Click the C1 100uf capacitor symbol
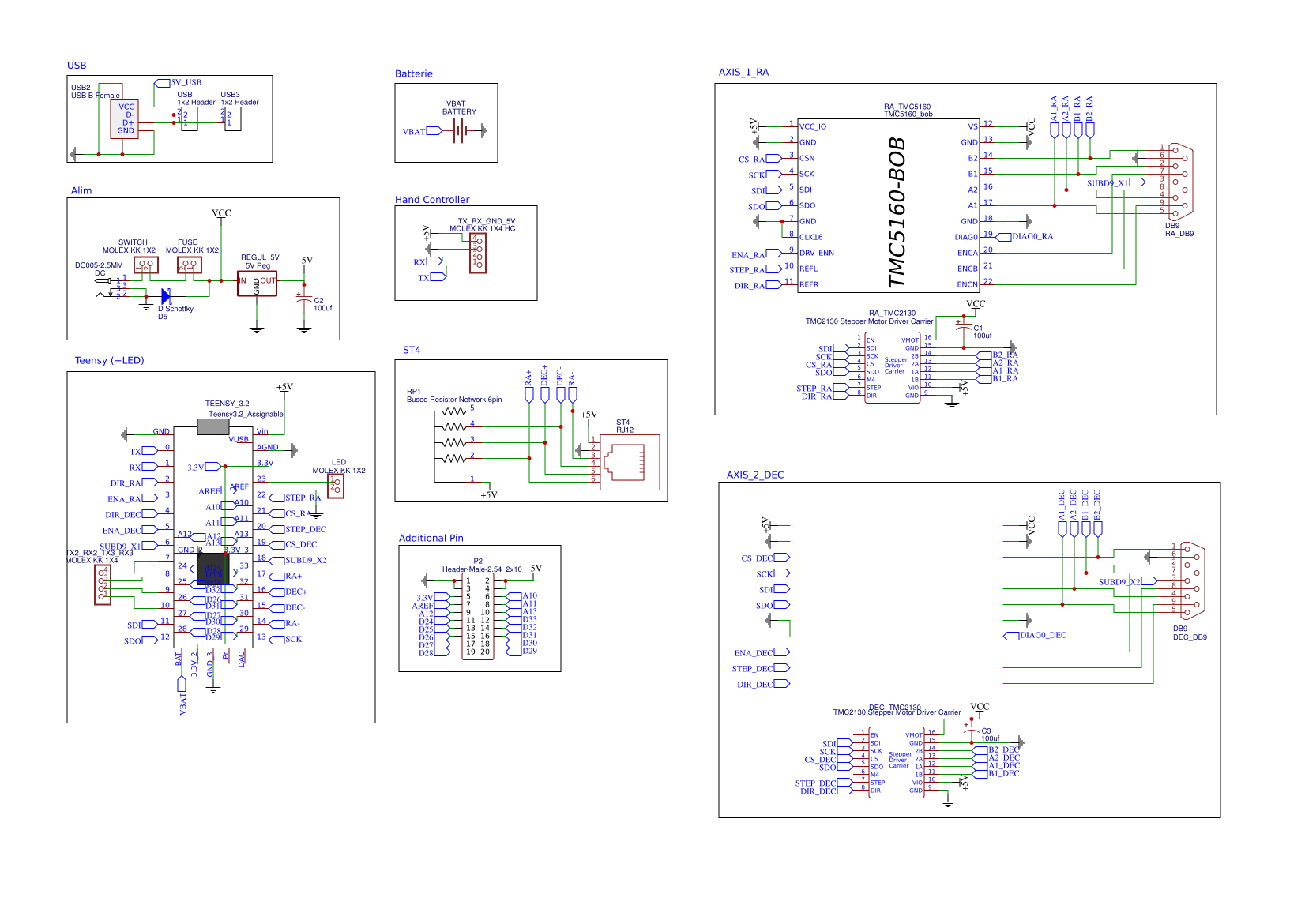 pos(963,325)
